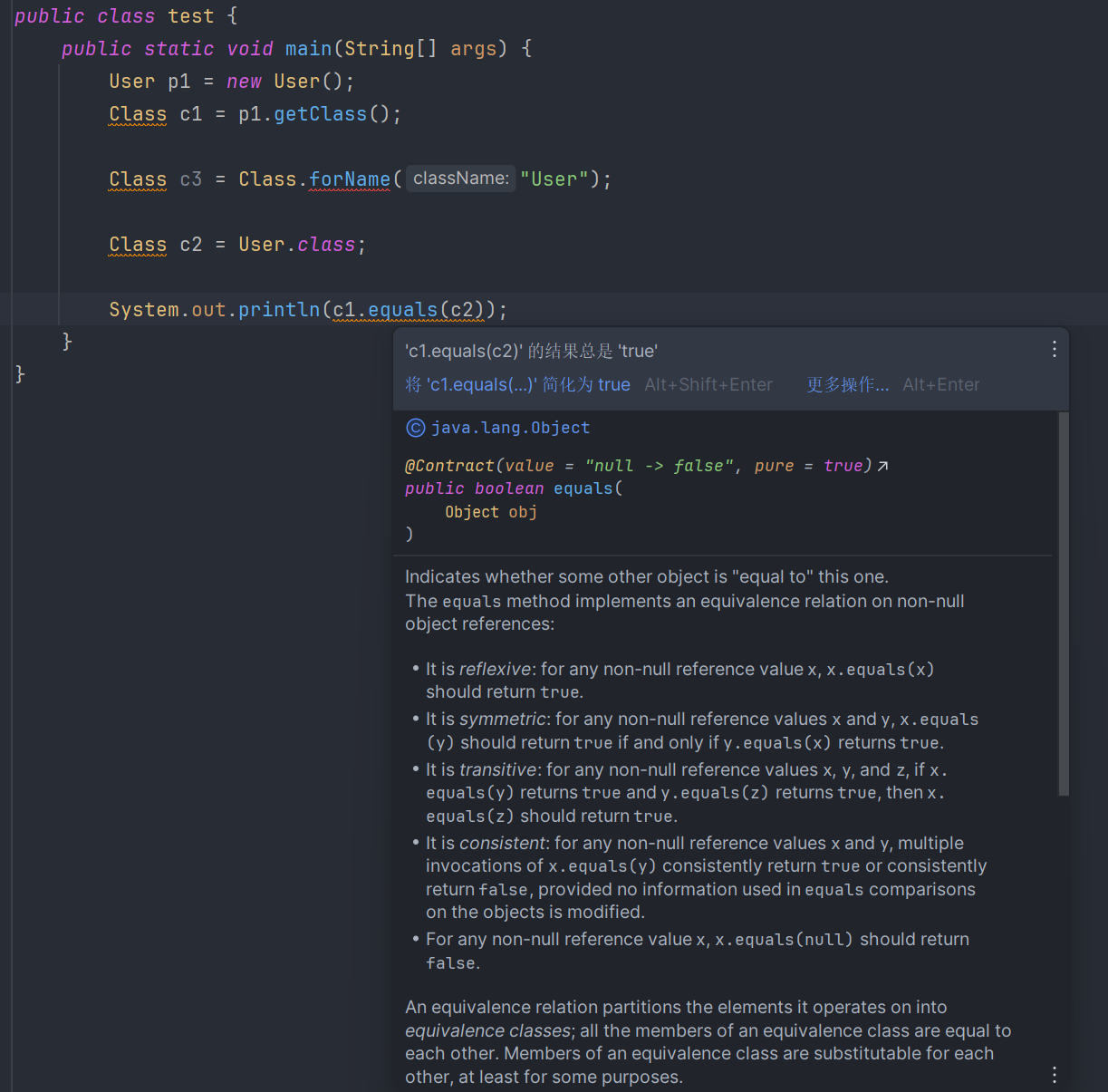Click the c3 variable declaration
The height and width of the screenshot is (1092, 1108).
[x=190, y=179]
